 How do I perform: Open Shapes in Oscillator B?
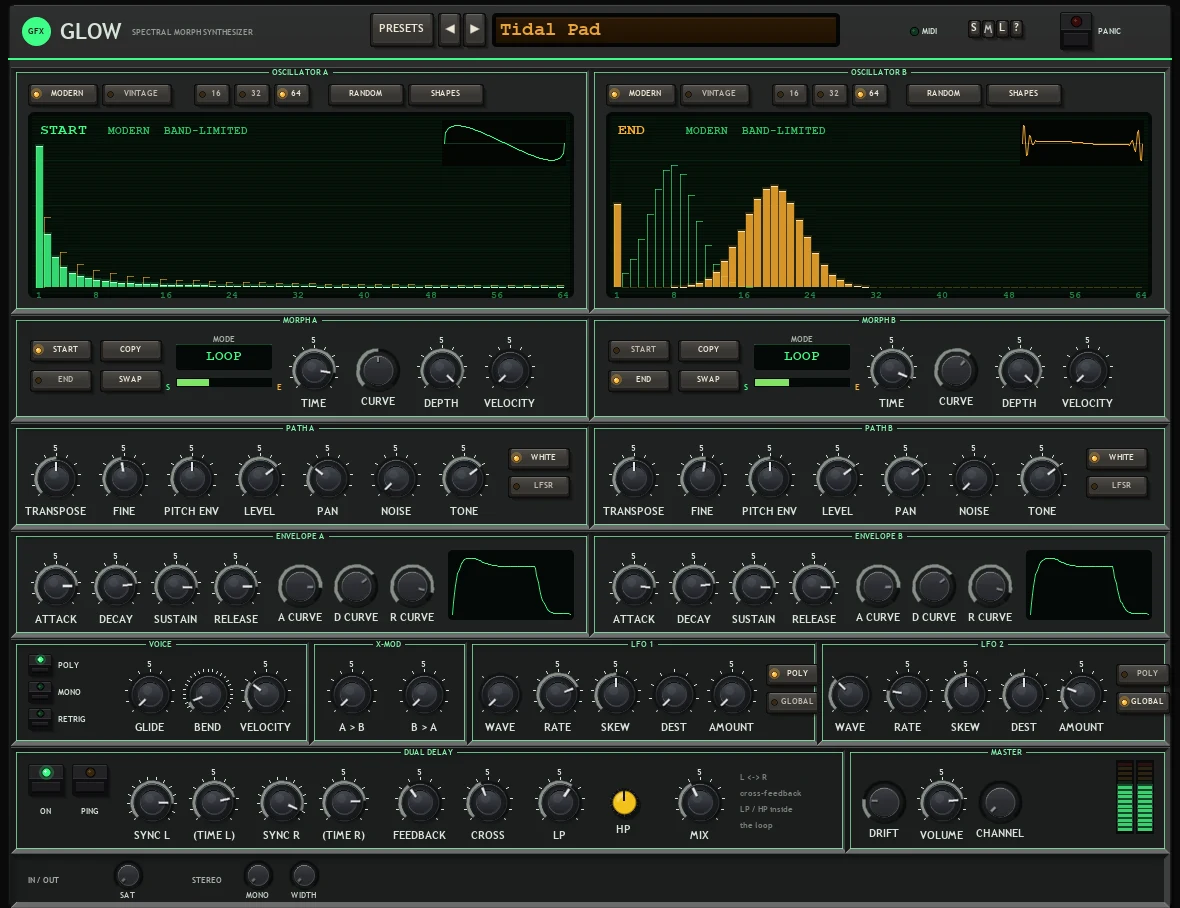point(1023,93)
